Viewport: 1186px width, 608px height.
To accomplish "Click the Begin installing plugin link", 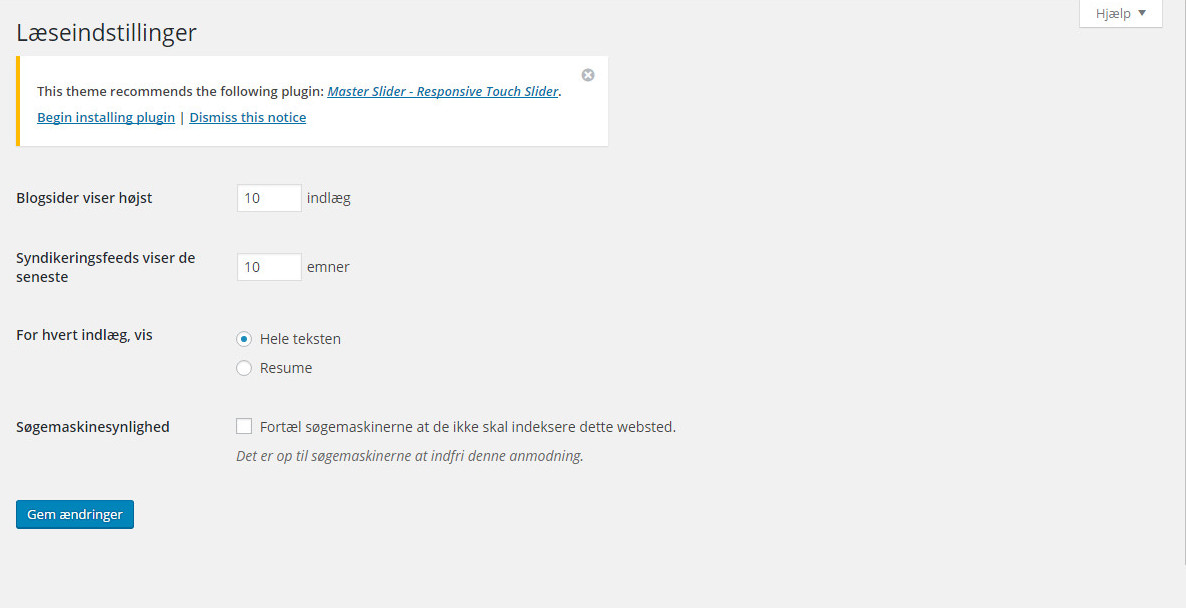I will tap(106, 117).
